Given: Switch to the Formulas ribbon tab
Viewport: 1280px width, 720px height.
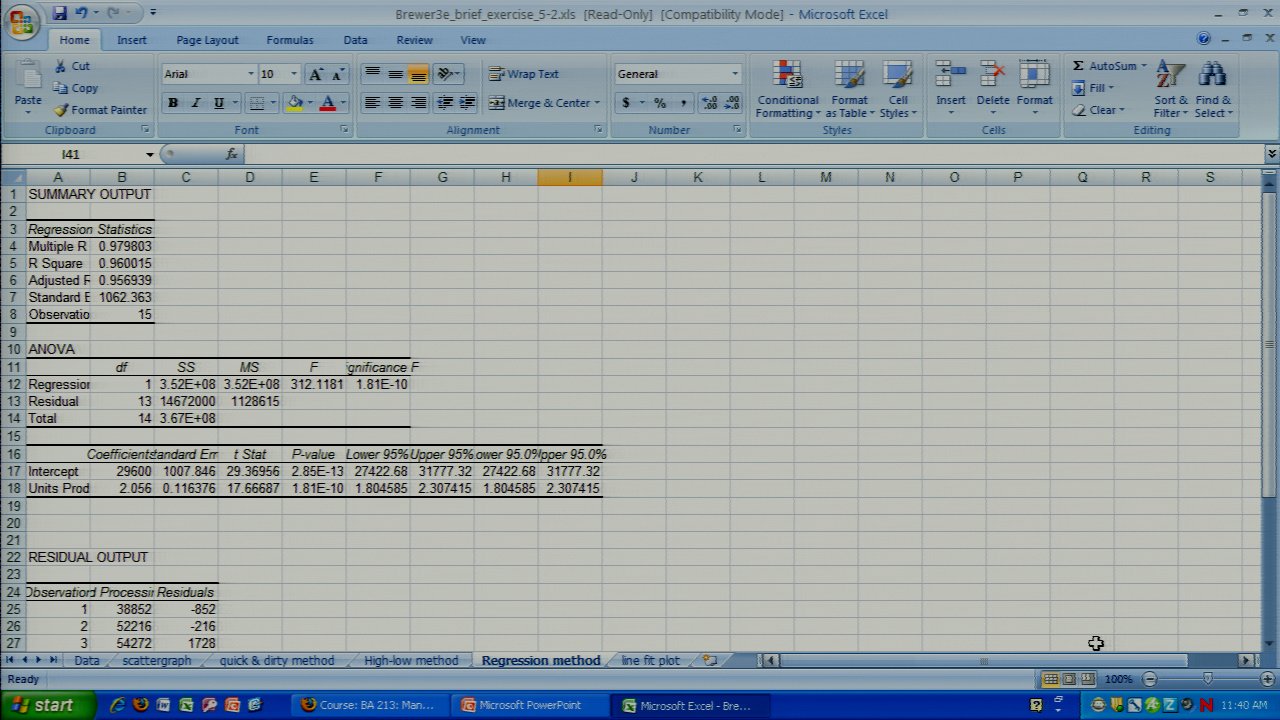Looking at the screenshot, I should [x=289, y=40].
